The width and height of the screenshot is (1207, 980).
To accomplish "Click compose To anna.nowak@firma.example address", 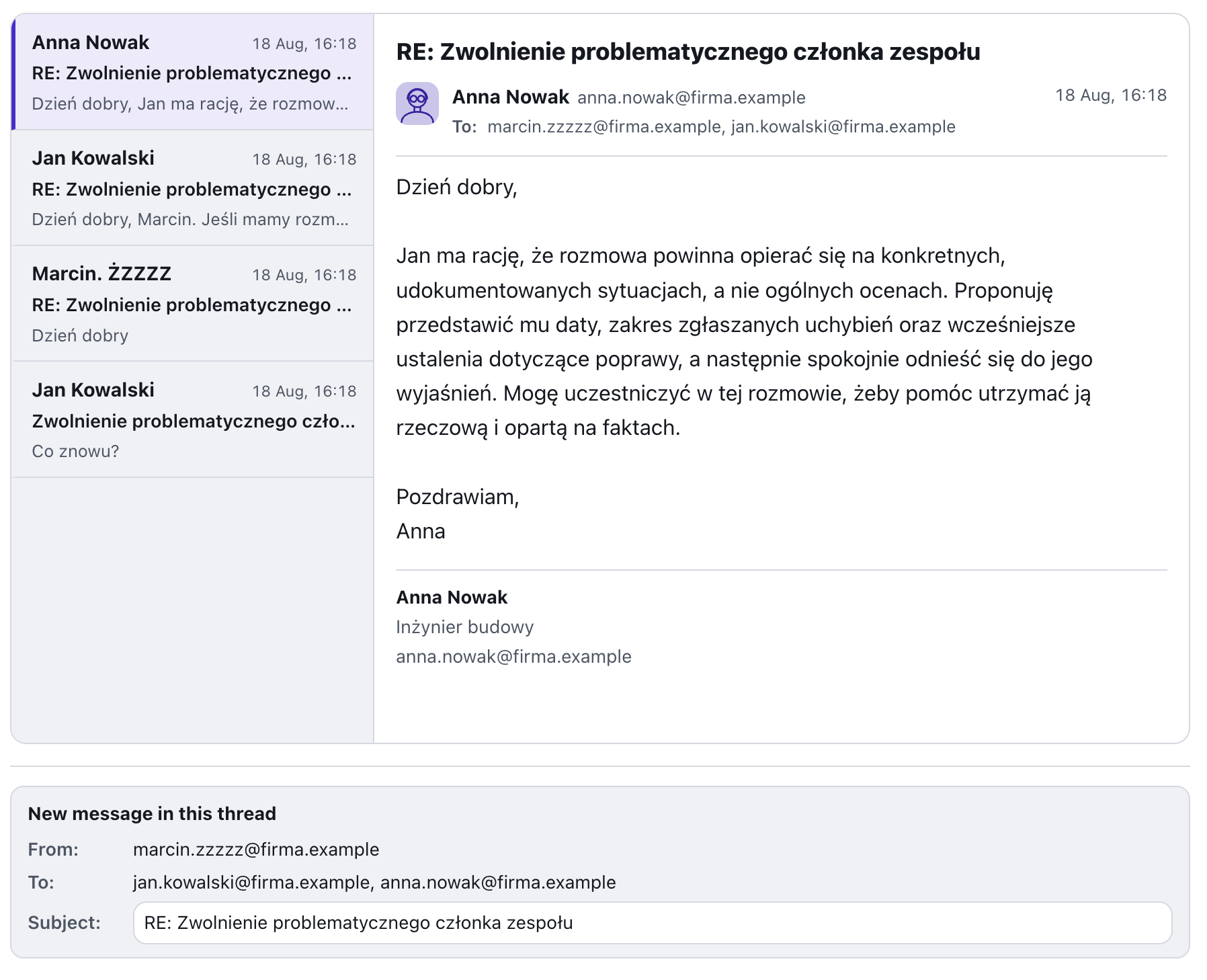I will (498, 883).
